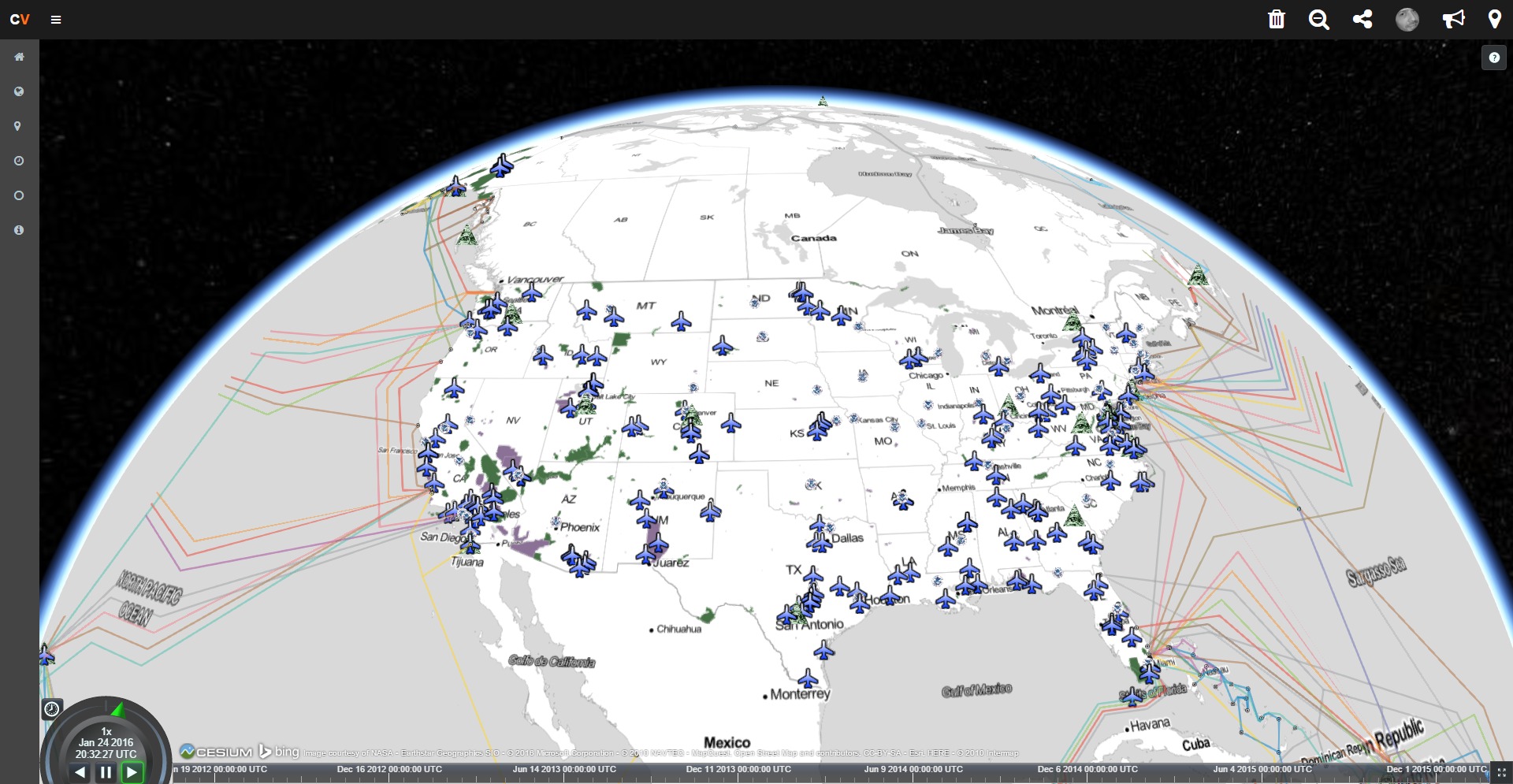The height and width of the screenshot is (784, 1513).
Task: Click the CV logo
Action: tap(20, 19)
